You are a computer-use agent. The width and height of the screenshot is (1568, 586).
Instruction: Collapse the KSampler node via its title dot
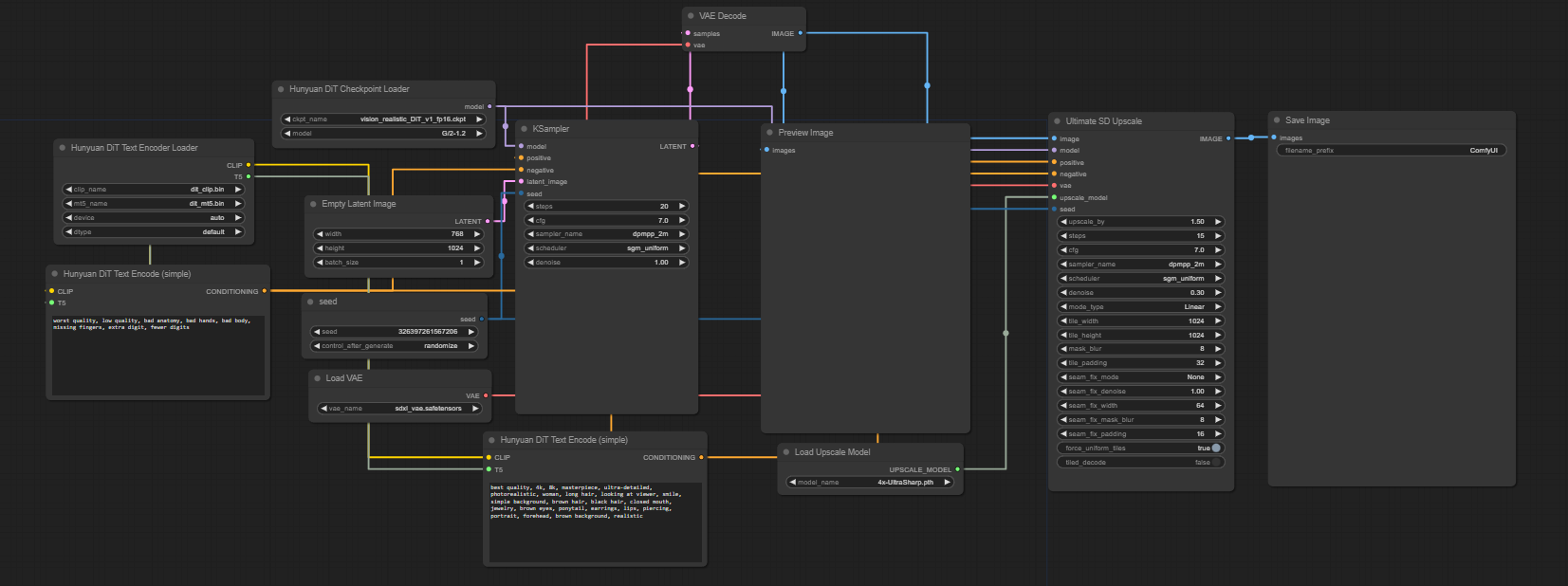[524, 129]
